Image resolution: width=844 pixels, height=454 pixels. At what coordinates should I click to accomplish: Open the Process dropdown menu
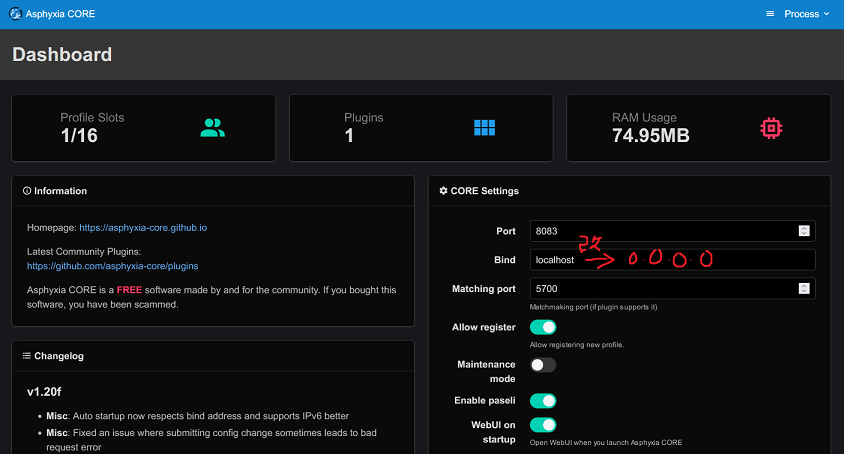(x=807, y=14)
